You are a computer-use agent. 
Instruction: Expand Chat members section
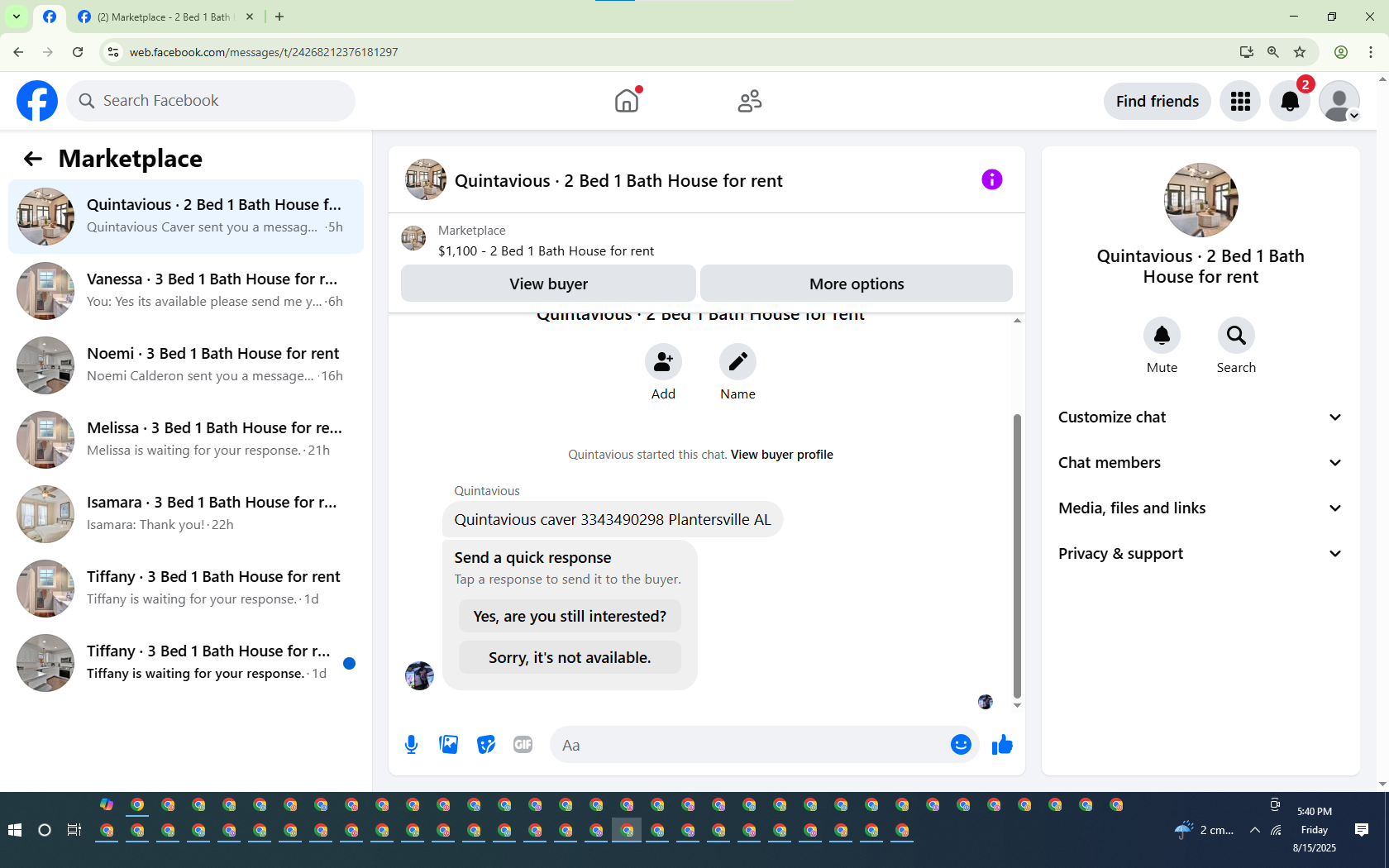point(1200,463)
